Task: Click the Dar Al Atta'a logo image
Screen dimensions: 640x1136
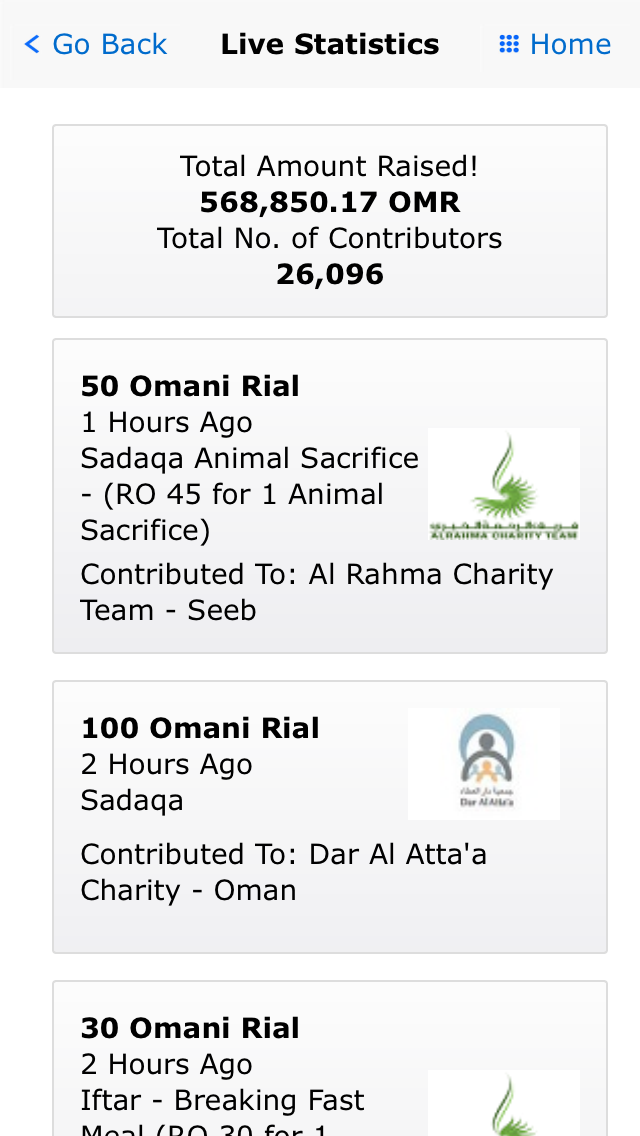Action: 483,764
